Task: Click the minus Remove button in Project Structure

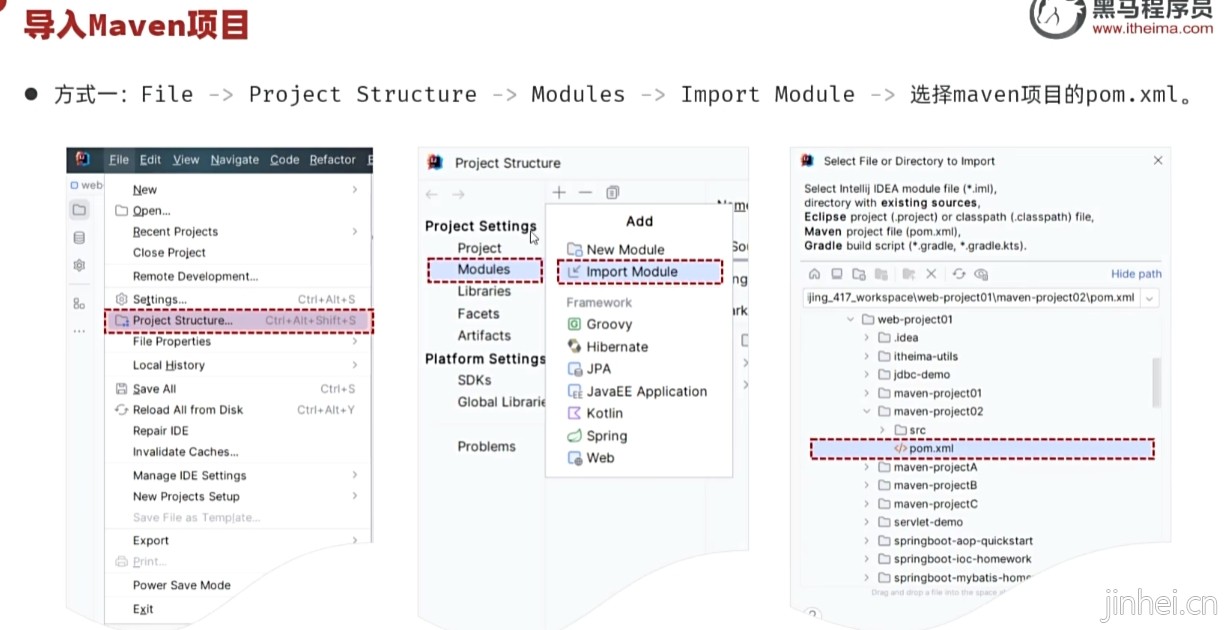Action: (586, 192)
